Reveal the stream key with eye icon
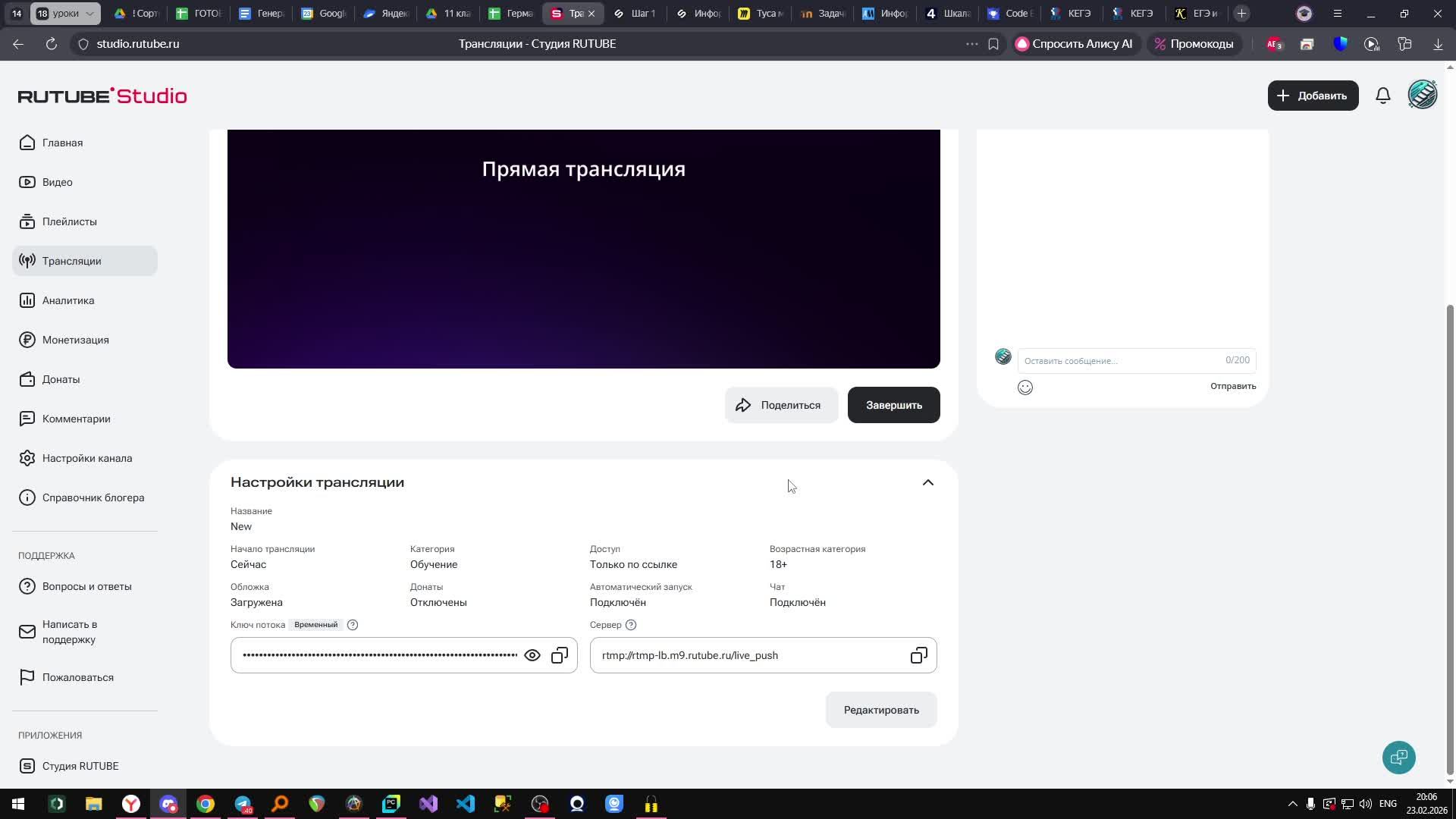 tap(532, 655)
